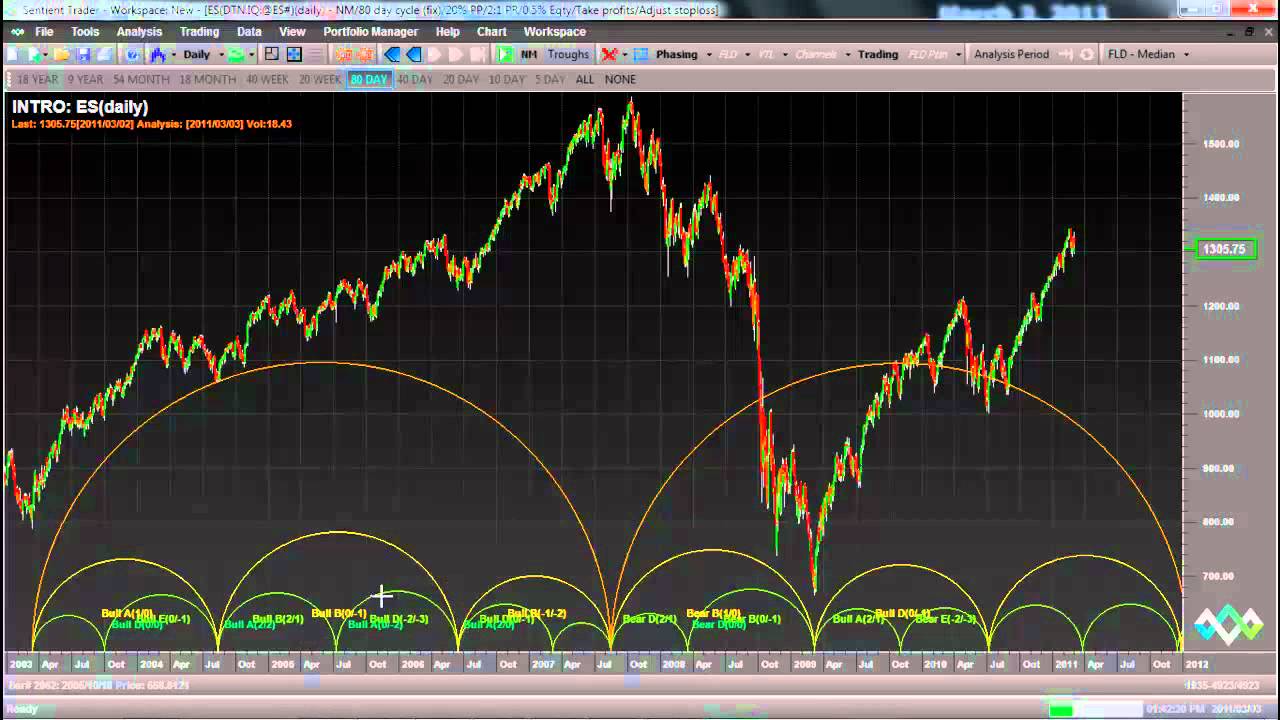Image resolution: width=1280 pixels, height=720 pixels.
Task: Expand the Phasing dropdown arrow
Action: coord(709,54)
